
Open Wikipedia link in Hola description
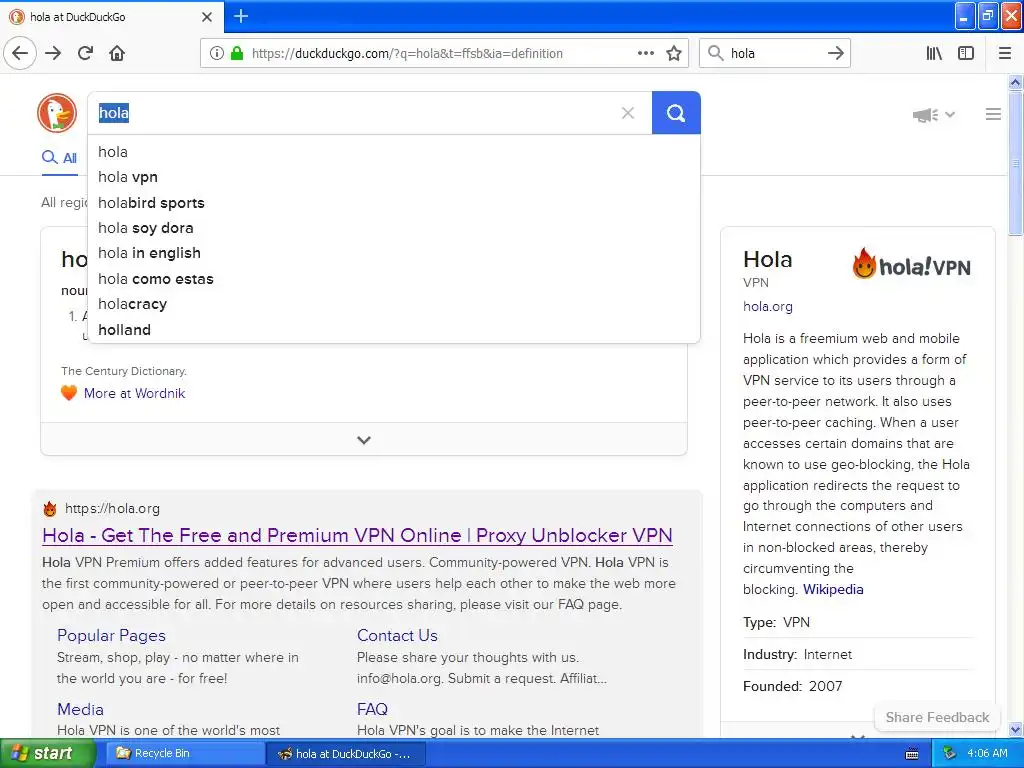[833, 590]
